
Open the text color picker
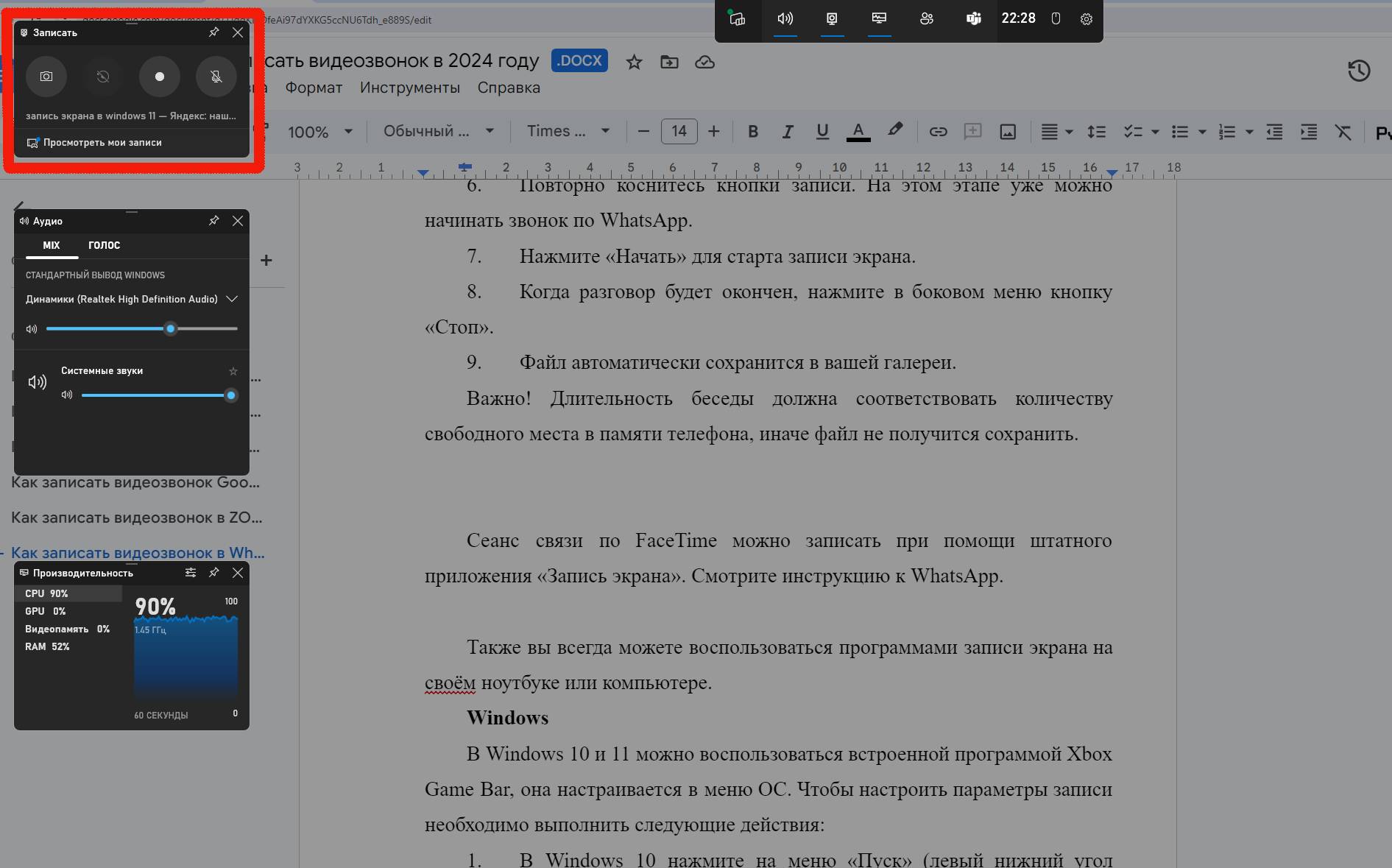858,132
